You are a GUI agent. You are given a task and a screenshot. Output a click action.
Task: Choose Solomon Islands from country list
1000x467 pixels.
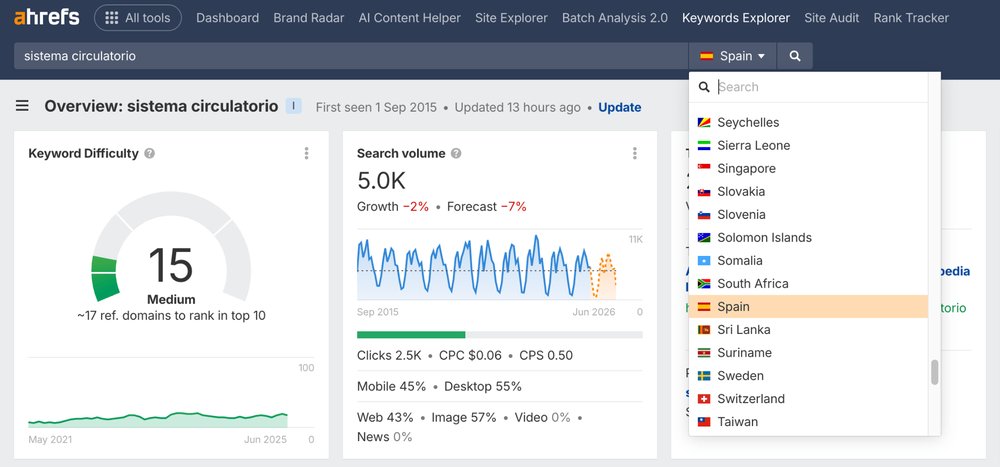[809, 237]
